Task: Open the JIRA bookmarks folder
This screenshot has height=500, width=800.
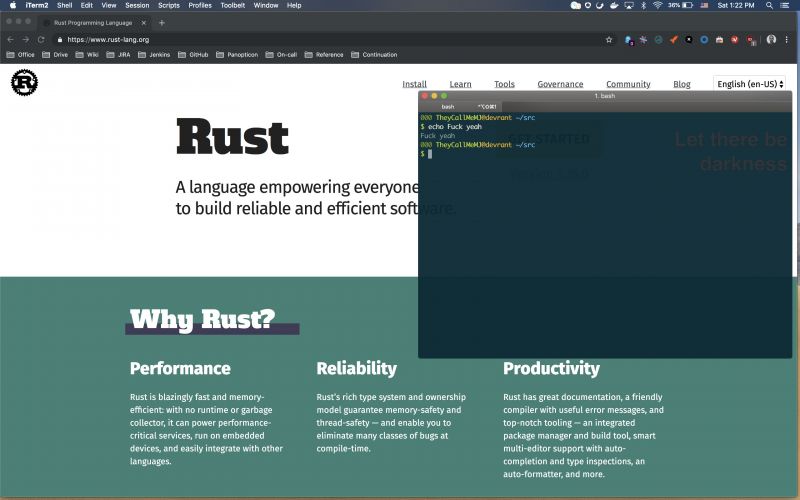Action: [x=118, y=55]
